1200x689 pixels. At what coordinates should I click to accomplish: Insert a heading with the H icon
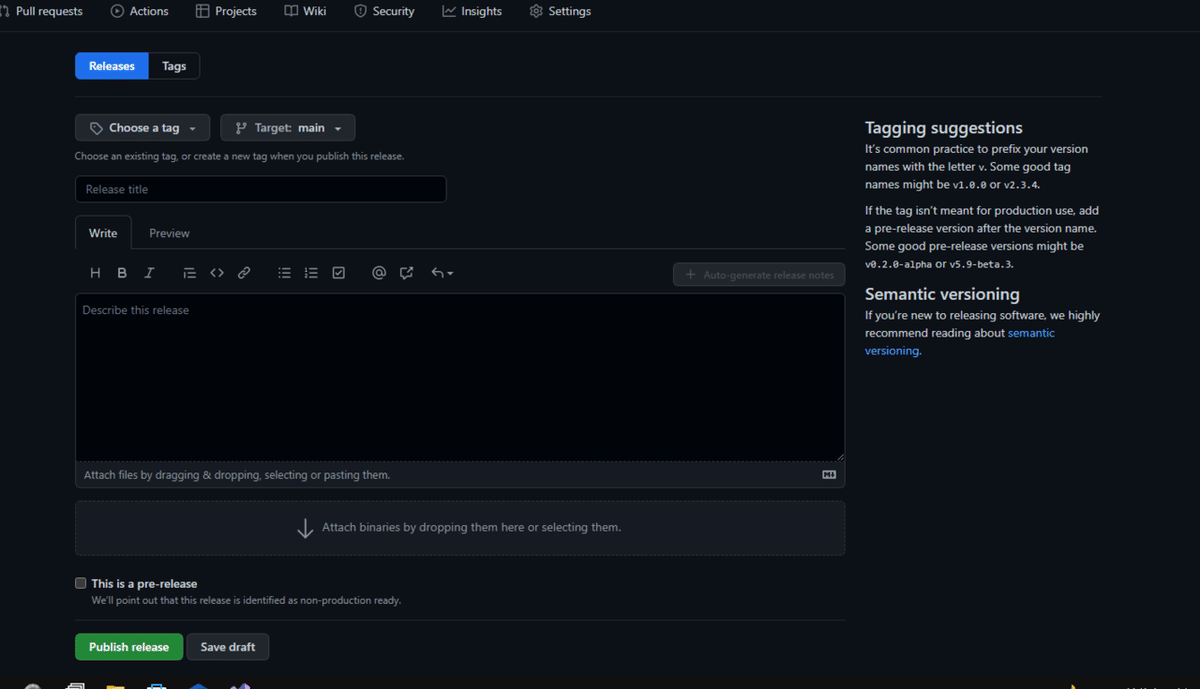tap(95, 273)
